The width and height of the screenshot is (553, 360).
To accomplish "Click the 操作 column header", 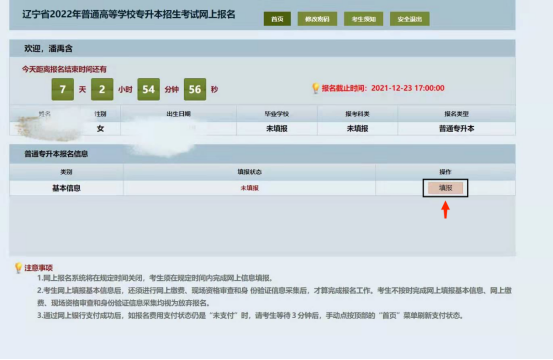I will [x=445, y=172].
